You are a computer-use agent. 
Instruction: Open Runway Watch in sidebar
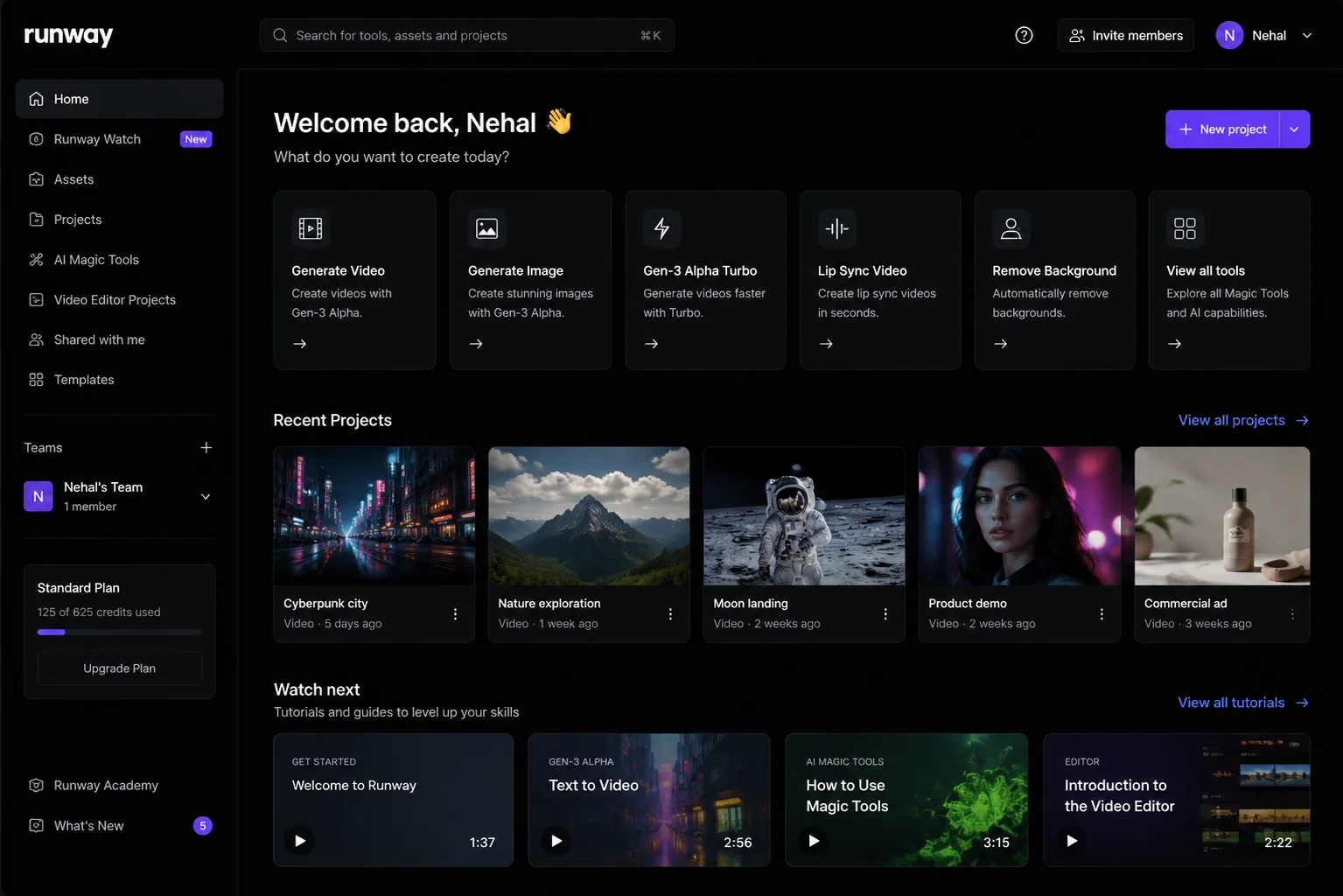point(120,139)
